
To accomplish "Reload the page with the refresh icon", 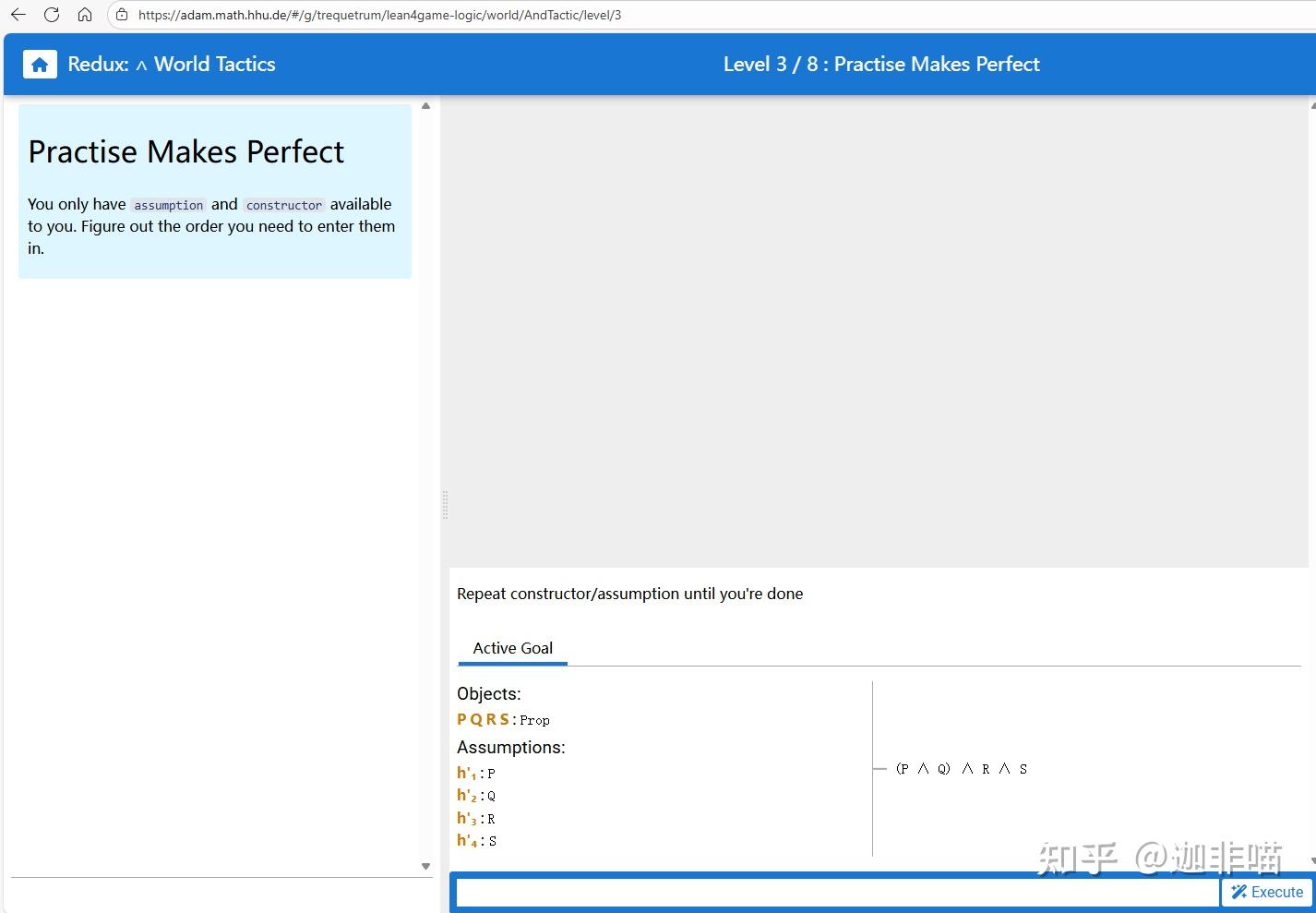I will point(52,15).
